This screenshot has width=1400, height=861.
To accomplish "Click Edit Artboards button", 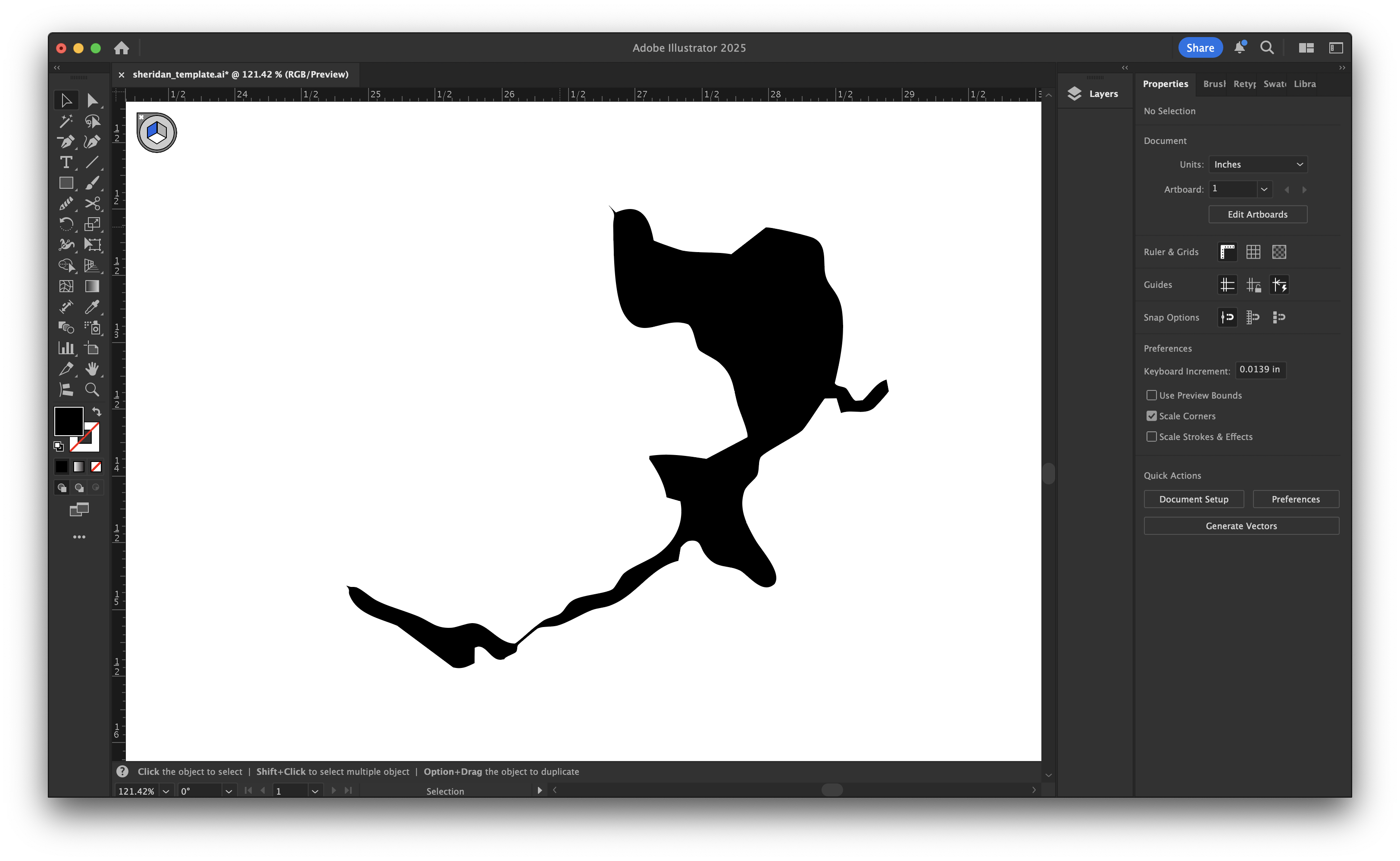I will (x=1258, y=214).
